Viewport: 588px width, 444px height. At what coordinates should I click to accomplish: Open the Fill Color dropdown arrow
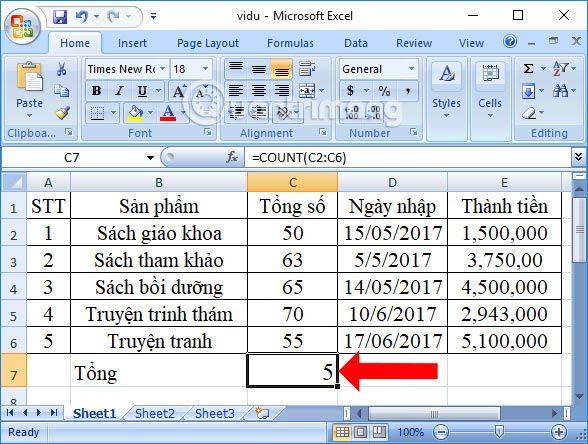pos(150,112)
